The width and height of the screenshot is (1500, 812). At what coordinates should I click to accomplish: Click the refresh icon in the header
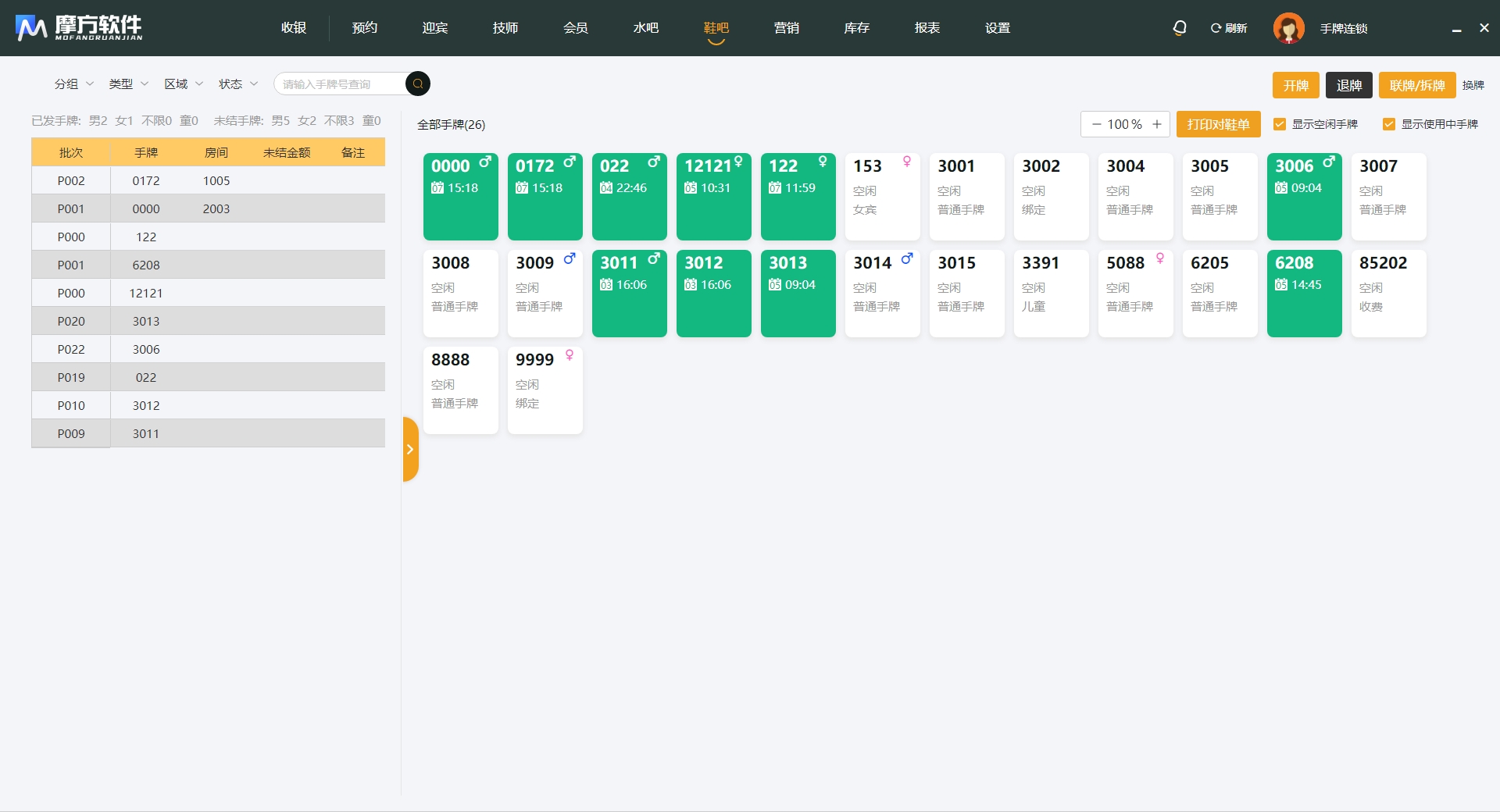click(x=1216, y=28)
